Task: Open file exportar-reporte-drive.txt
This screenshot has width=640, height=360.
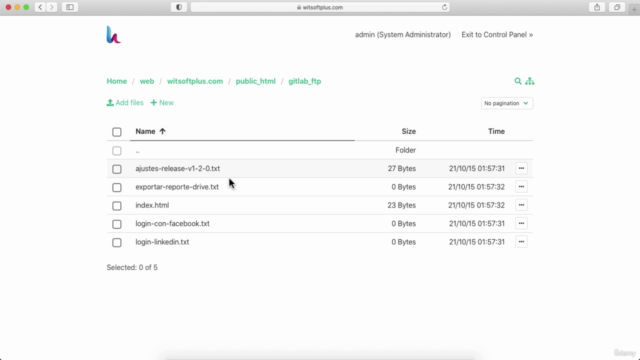Action: [x=177, y=187]
